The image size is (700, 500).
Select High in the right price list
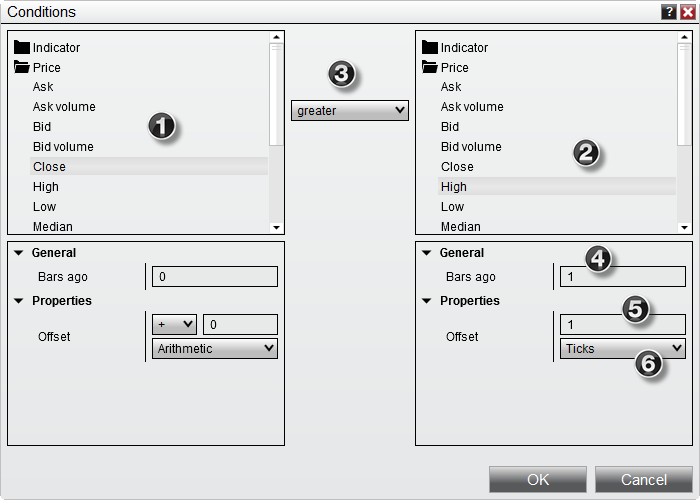pos(454,187)
